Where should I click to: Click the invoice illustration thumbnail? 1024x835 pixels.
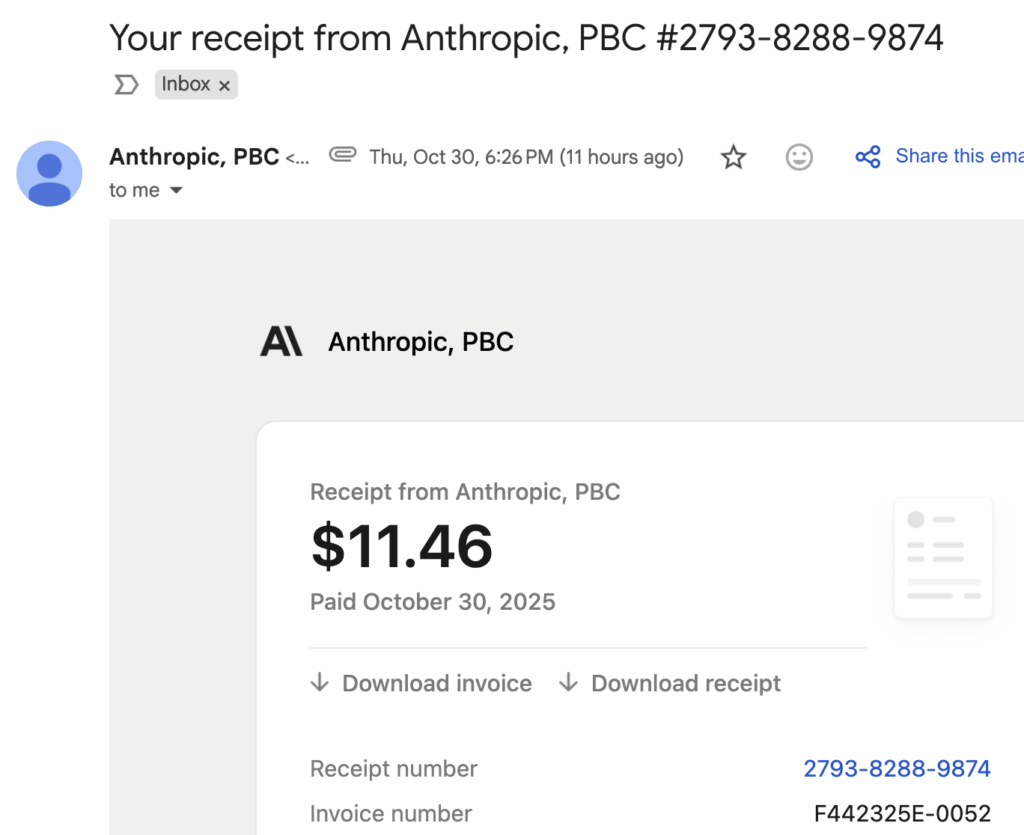coord(943,558)
